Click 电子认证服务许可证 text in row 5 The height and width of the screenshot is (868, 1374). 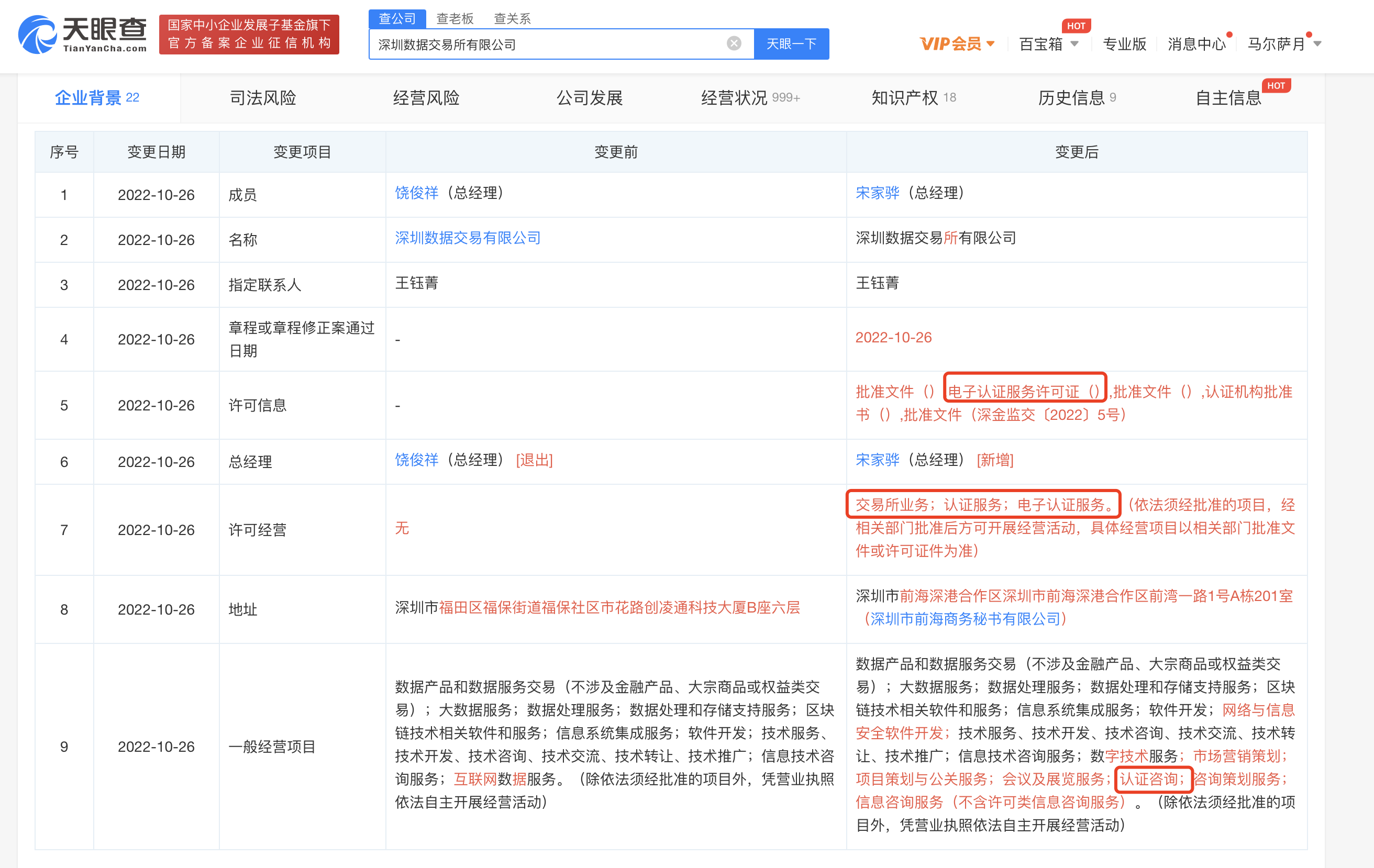[x=1024, y=392]
